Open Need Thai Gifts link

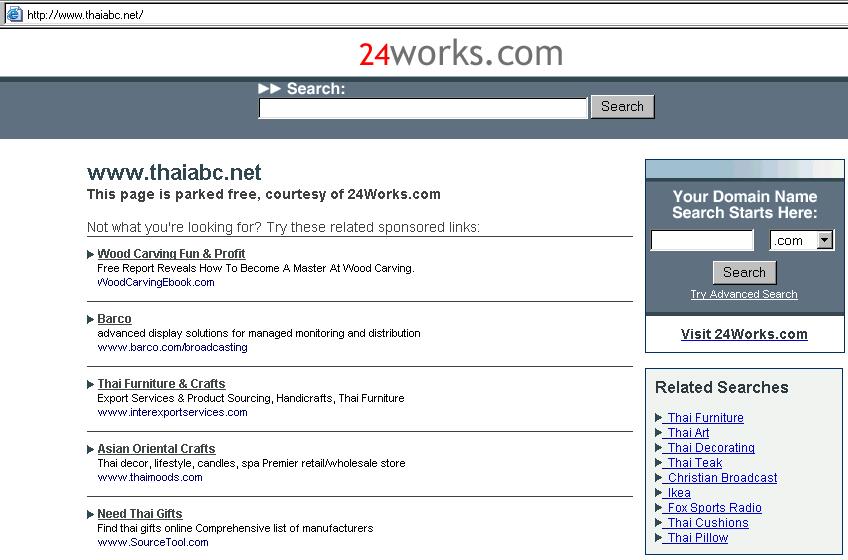(140, 513)
